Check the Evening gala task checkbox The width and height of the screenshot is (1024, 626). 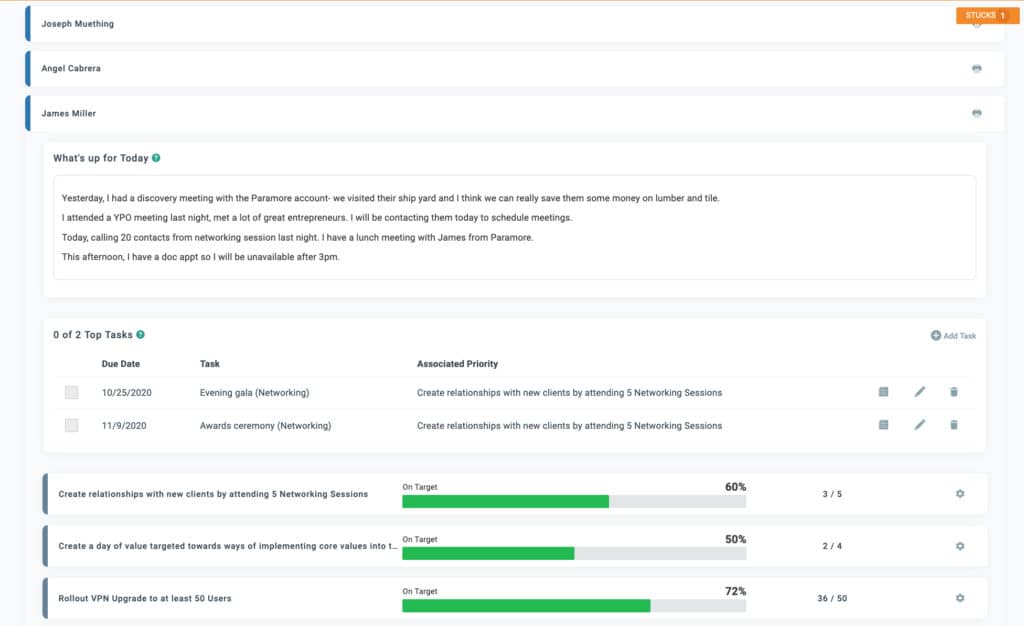(72, 393)
